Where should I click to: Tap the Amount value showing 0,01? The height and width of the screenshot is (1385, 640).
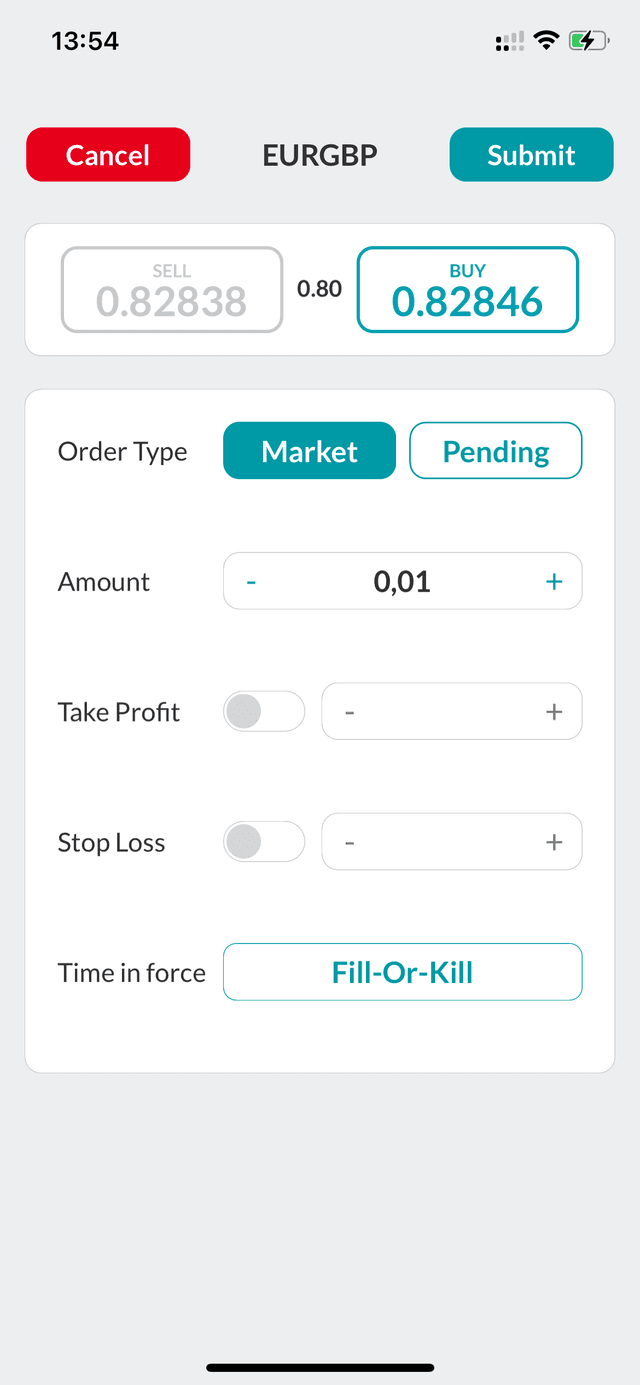[x=402, y=580]
